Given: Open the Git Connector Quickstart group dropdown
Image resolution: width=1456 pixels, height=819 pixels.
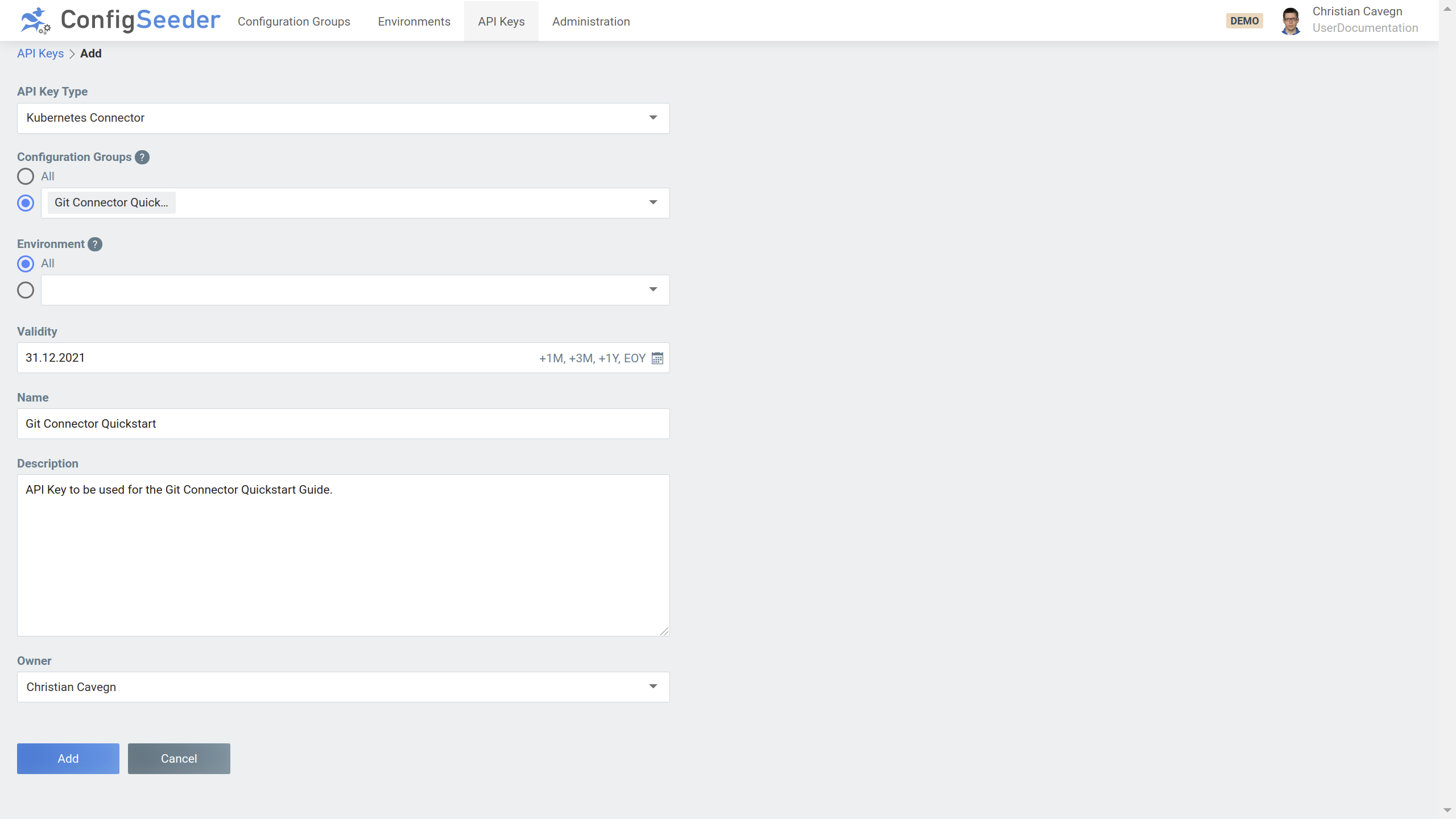Looking at the screenshot, I should [x=653, y=202].
